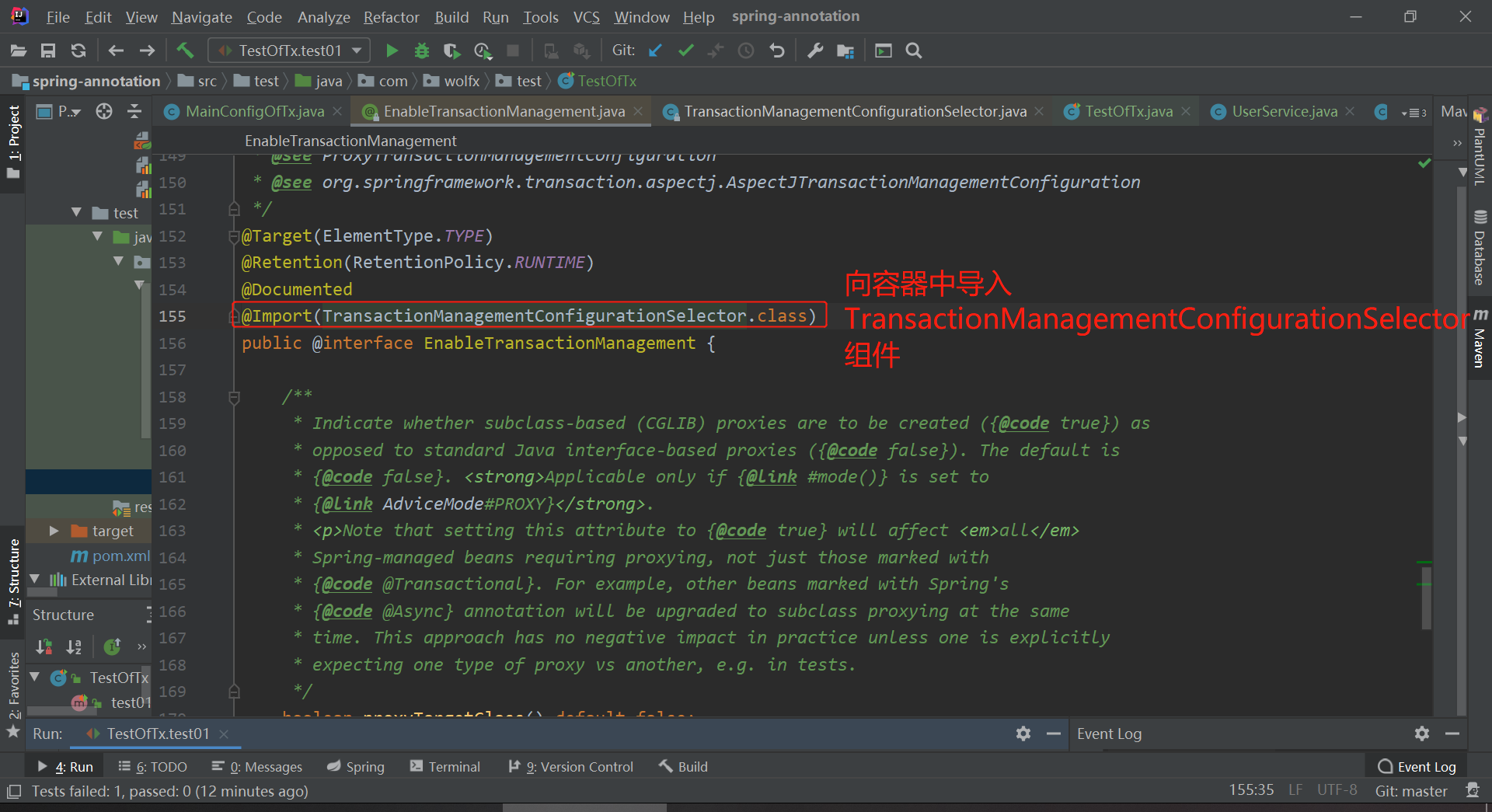The height and width of the screenshot is (812, 1492).
Task: Click the TestOfTx breadcrumb item
Action: 598,81
